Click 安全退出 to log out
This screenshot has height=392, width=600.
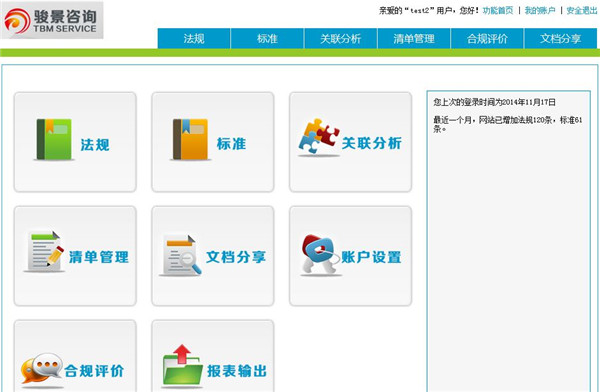click(x=582, y=10)
